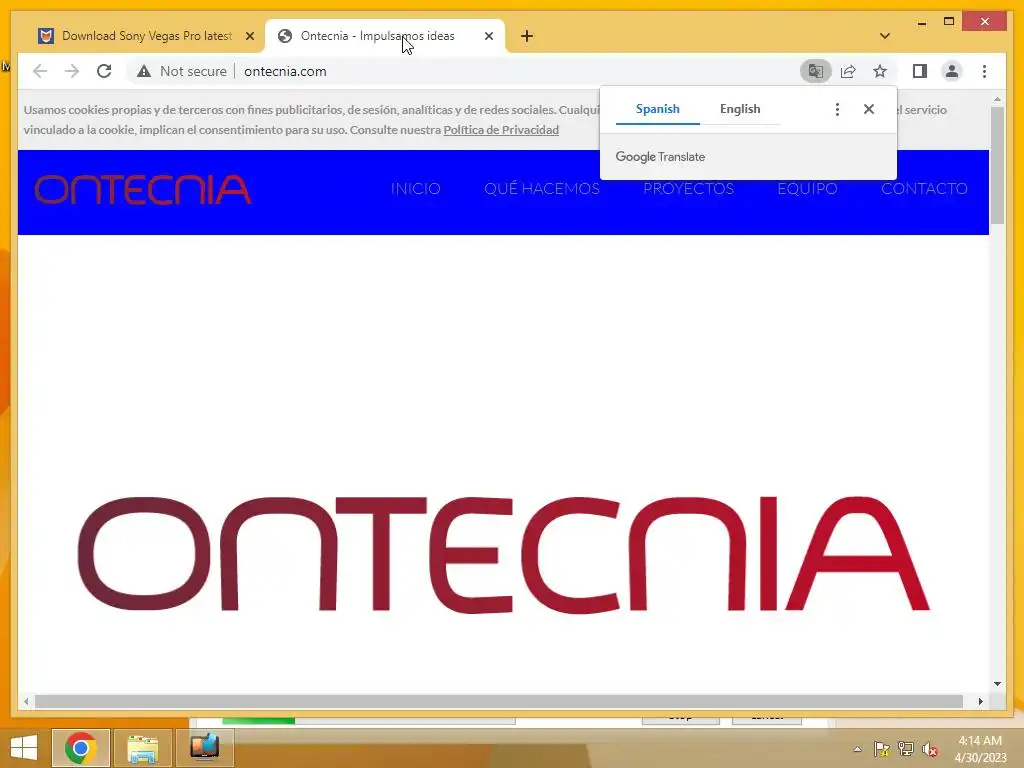Open Chrome's three-dot menu
The height and width of the screenshot is (768, 1024).
984,71
